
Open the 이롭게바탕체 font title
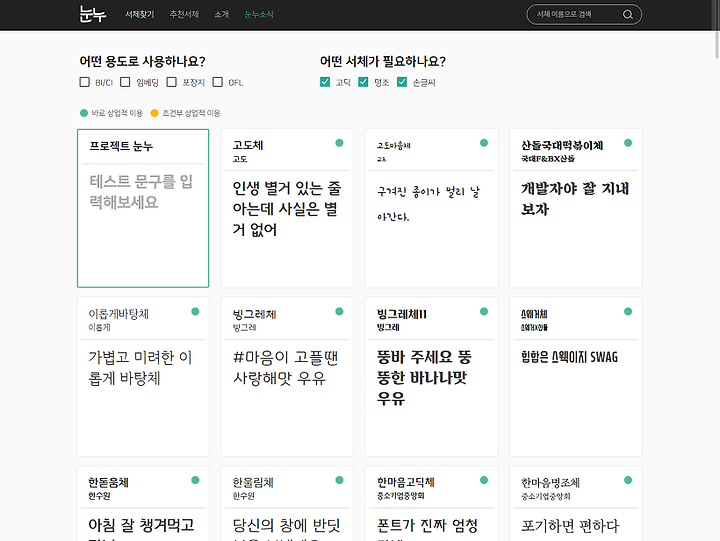118,314
